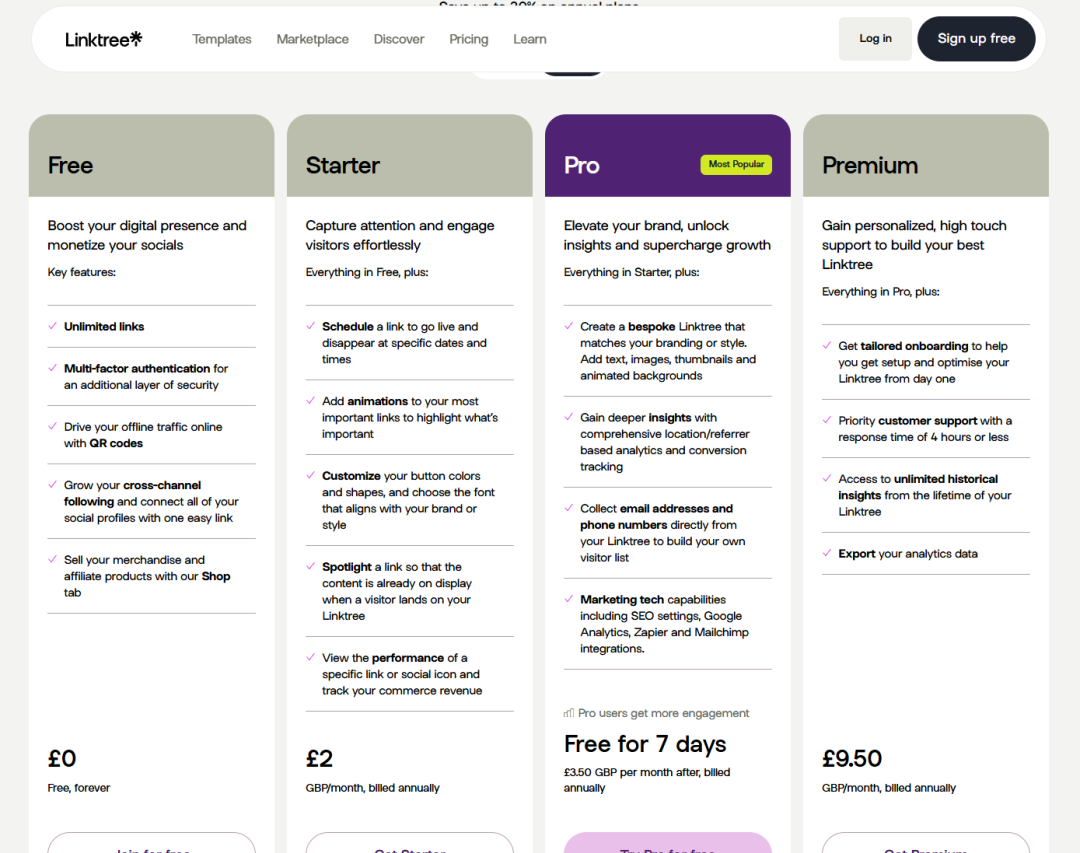Click the 'Customize your button colors' feature
Image resolution: width=1080 pixels, height=853 pixels.
coord(408,500)
